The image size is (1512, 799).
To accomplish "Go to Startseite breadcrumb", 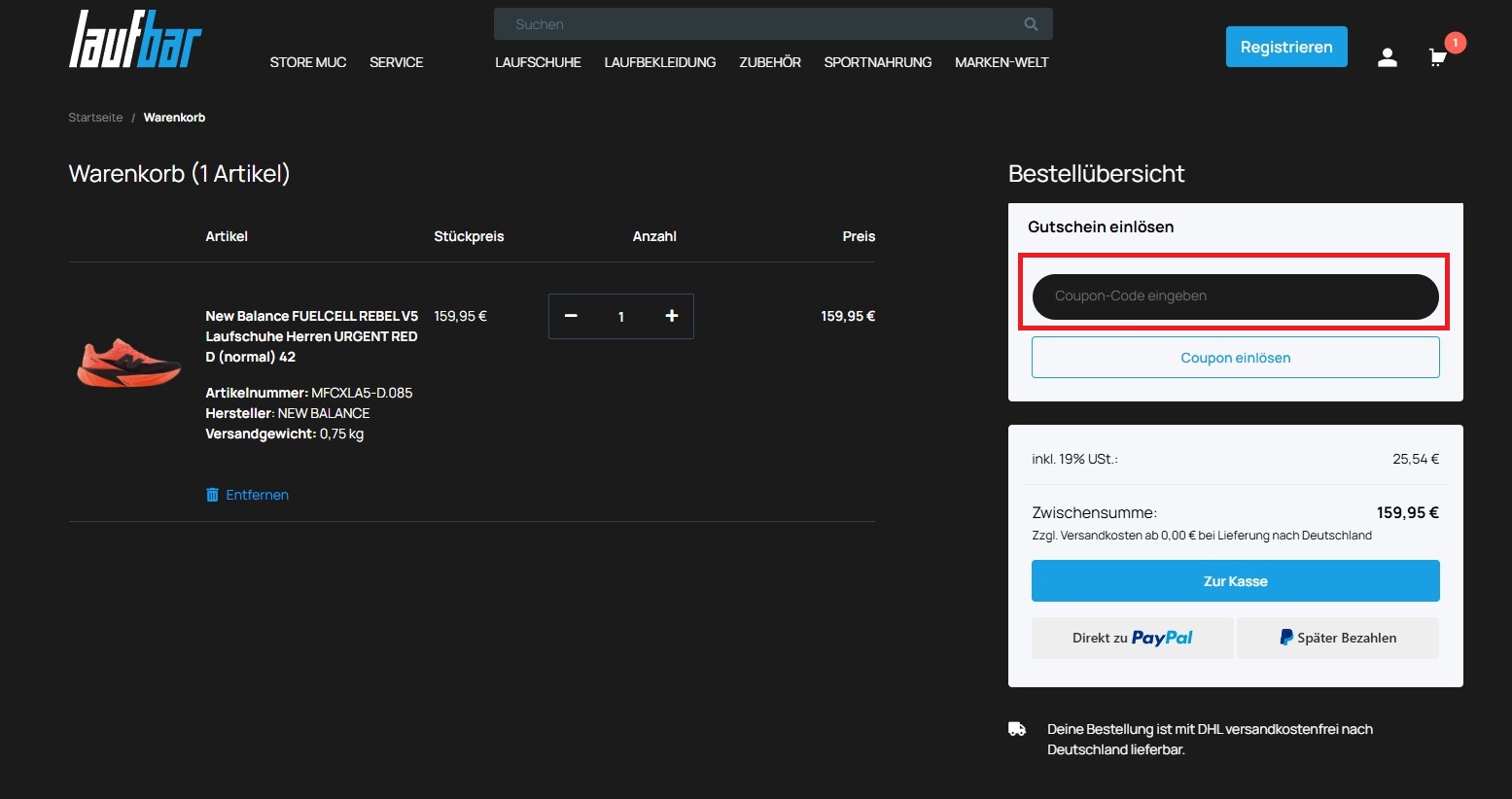I will tap(95, 118).
